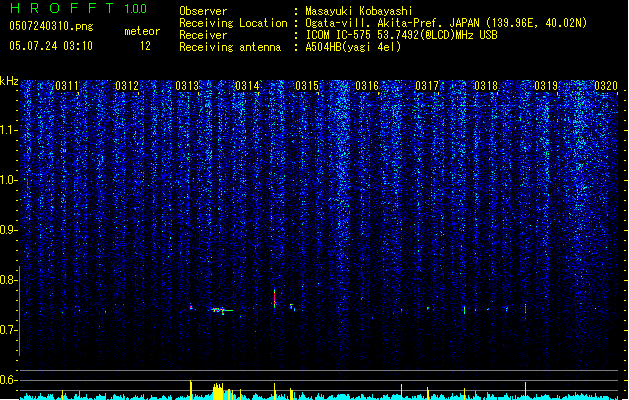Click the 'Observer' field label

click(203, 11)
